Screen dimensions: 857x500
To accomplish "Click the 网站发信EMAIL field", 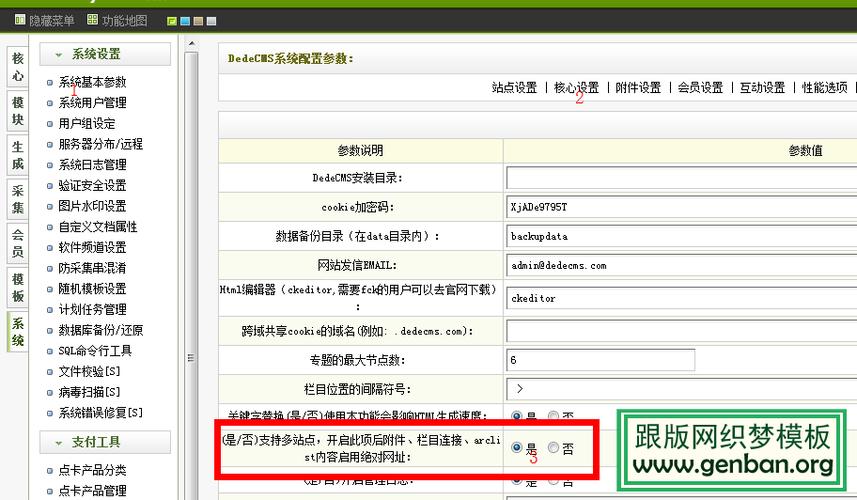I will tap(682, 266).
